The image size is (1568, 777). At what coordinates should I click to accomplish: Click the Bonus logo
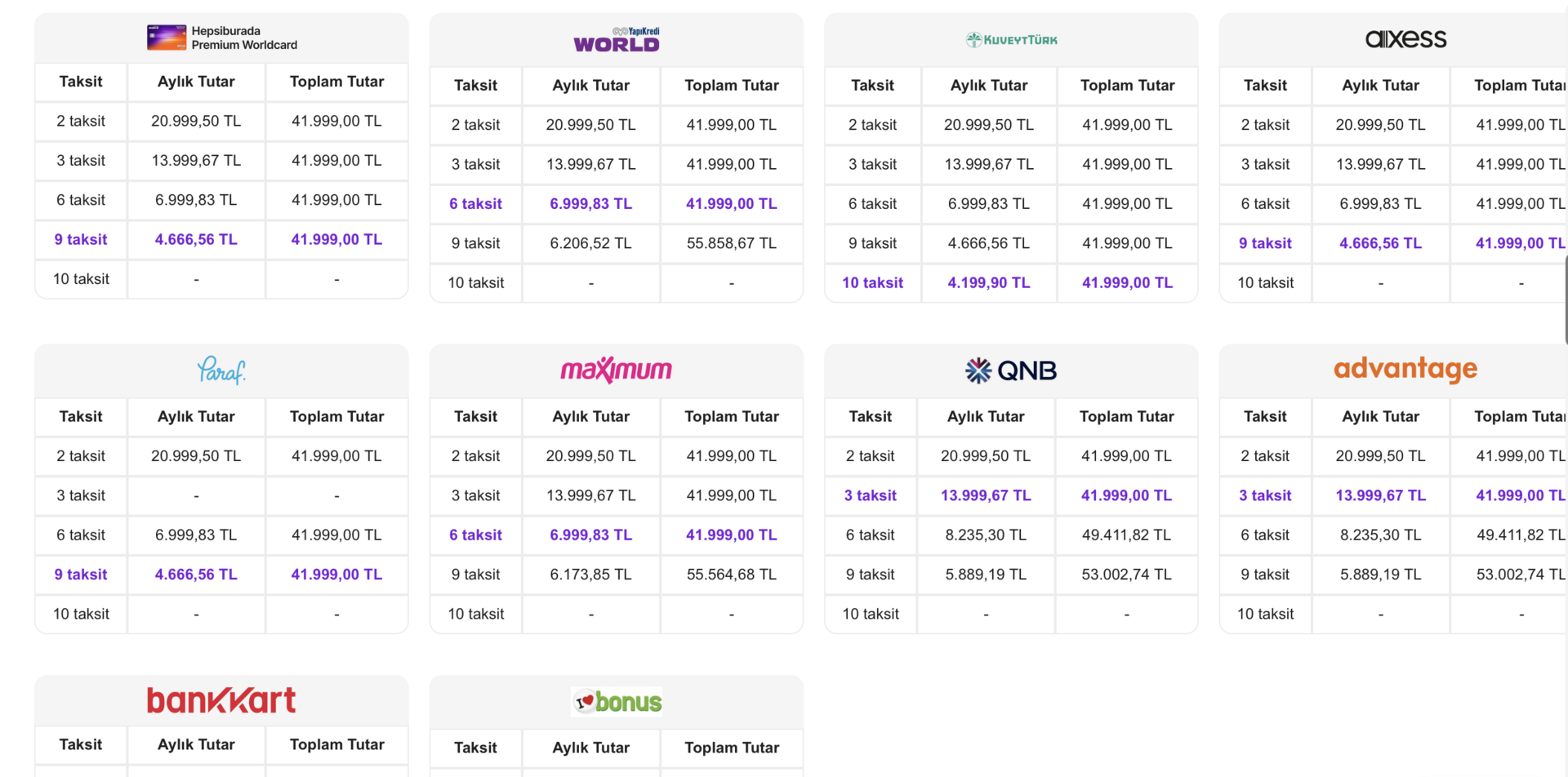(x=617, y=702)
